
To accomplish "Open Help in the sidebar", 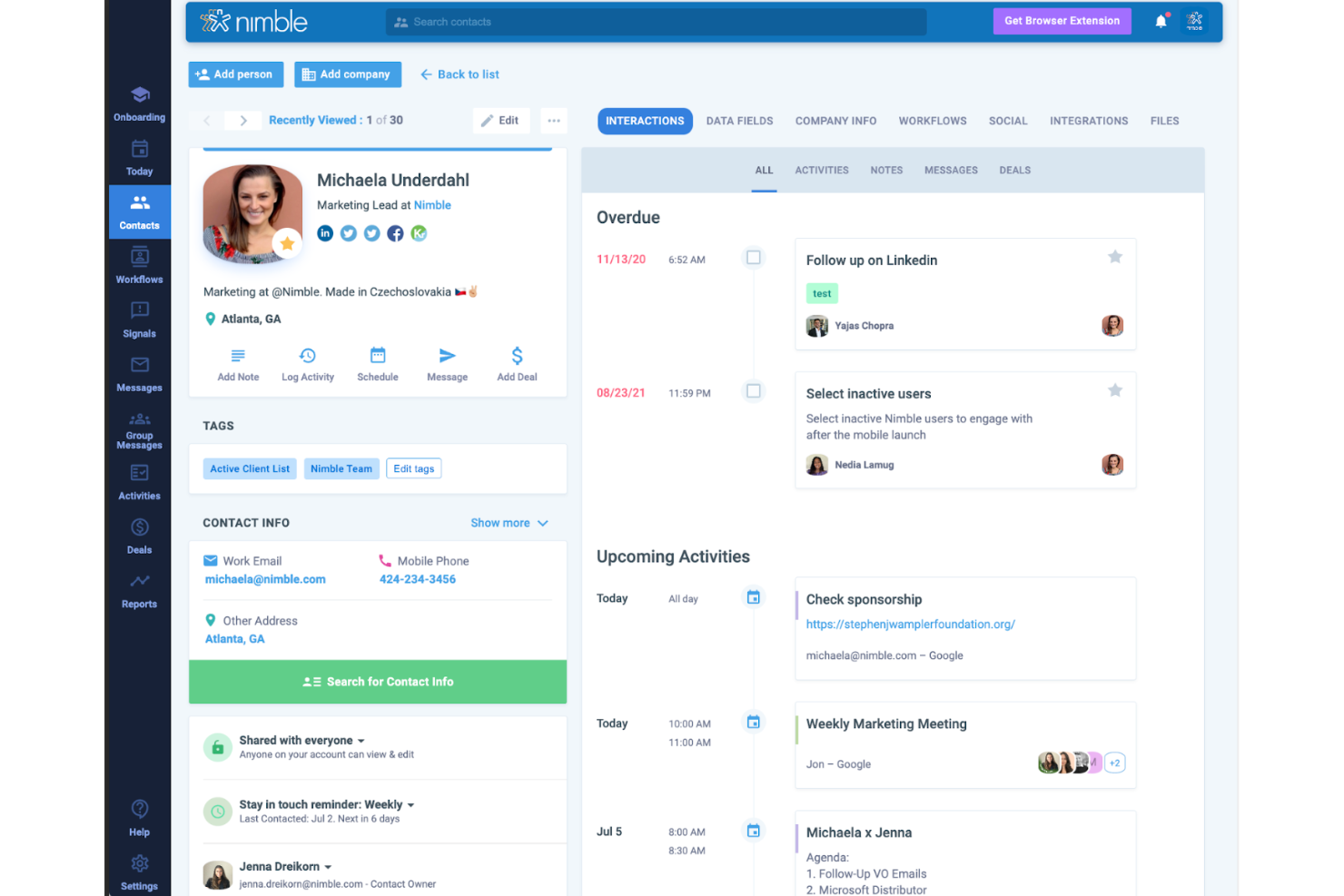I will 139,819.
